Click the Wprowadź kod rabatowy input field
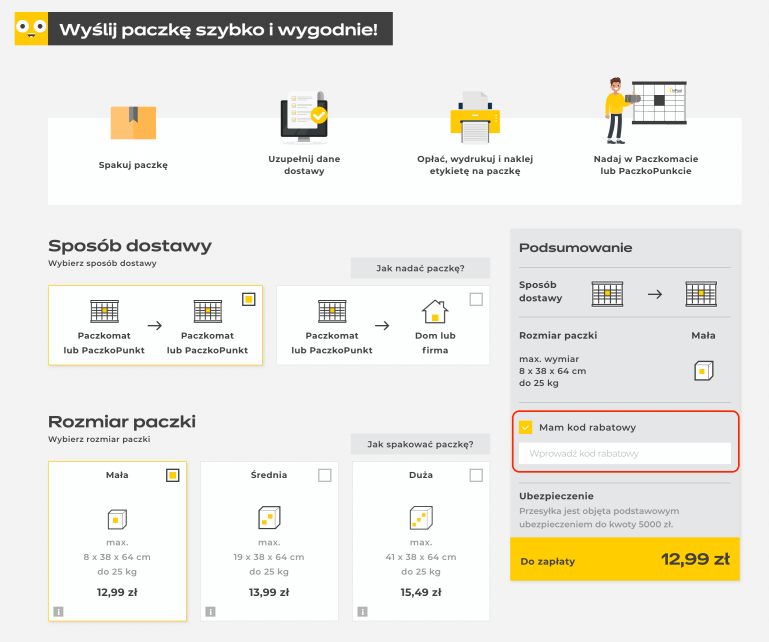 pos(625,454)
